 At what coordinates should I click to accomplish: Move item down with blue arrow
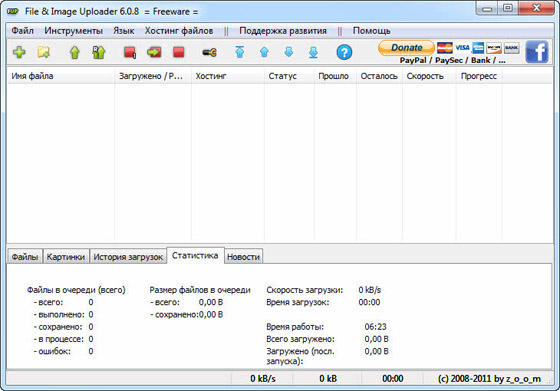[289, 52]
